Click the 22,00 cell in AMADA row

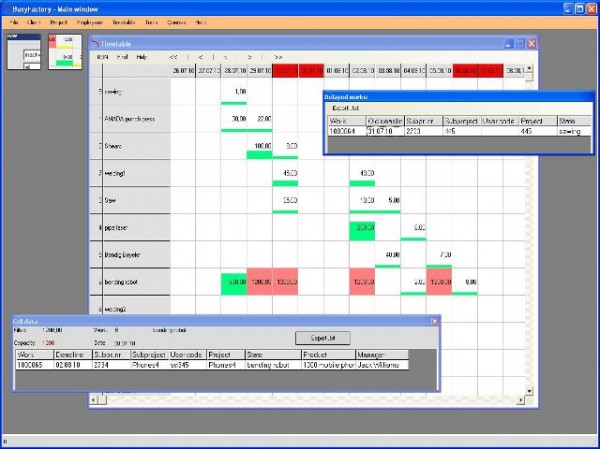click(260, 119)
